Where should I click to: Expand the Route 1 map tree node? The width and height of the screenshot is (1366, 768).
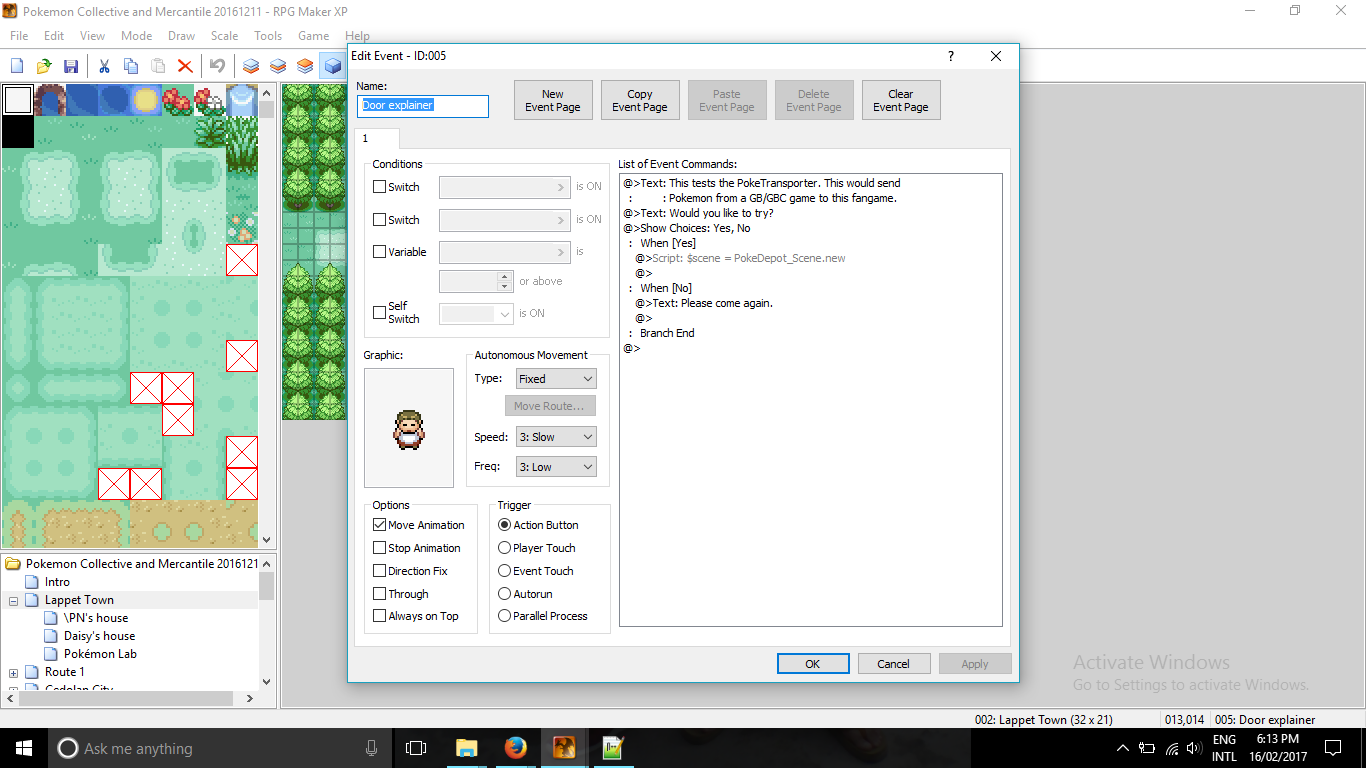(14, 673)
